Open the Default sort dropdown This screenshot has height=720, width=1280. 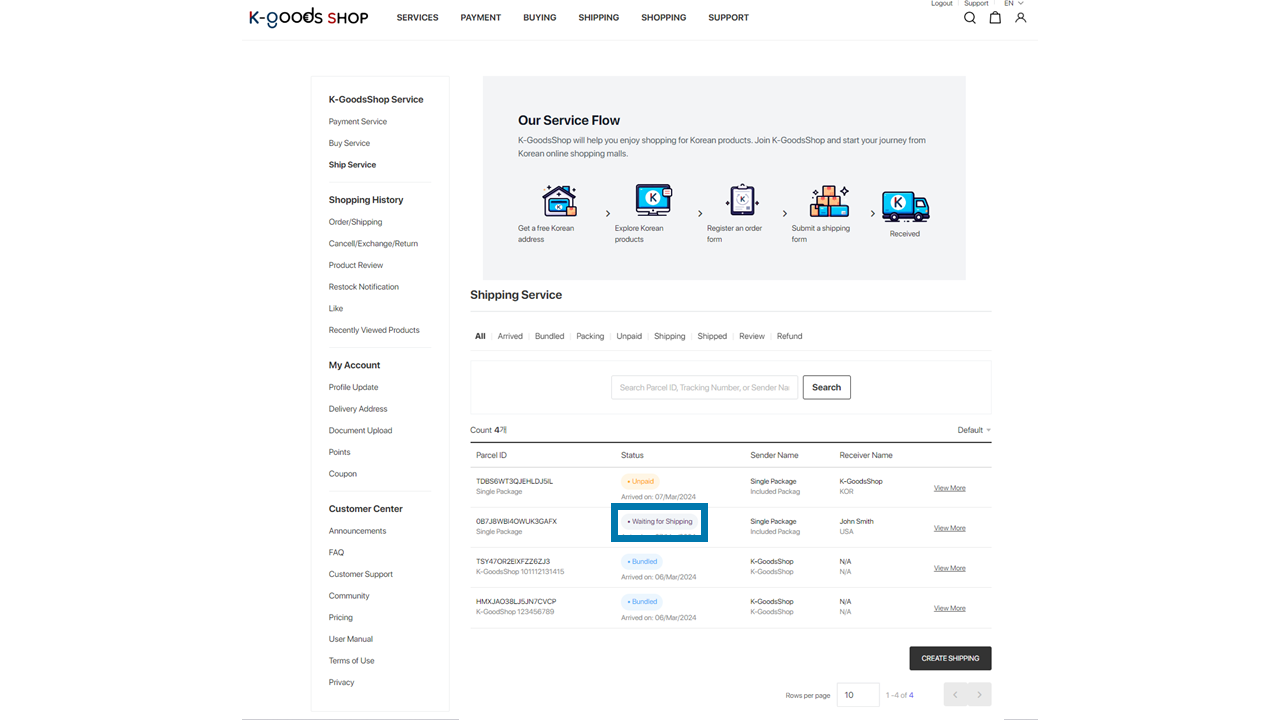pos(974,430)
